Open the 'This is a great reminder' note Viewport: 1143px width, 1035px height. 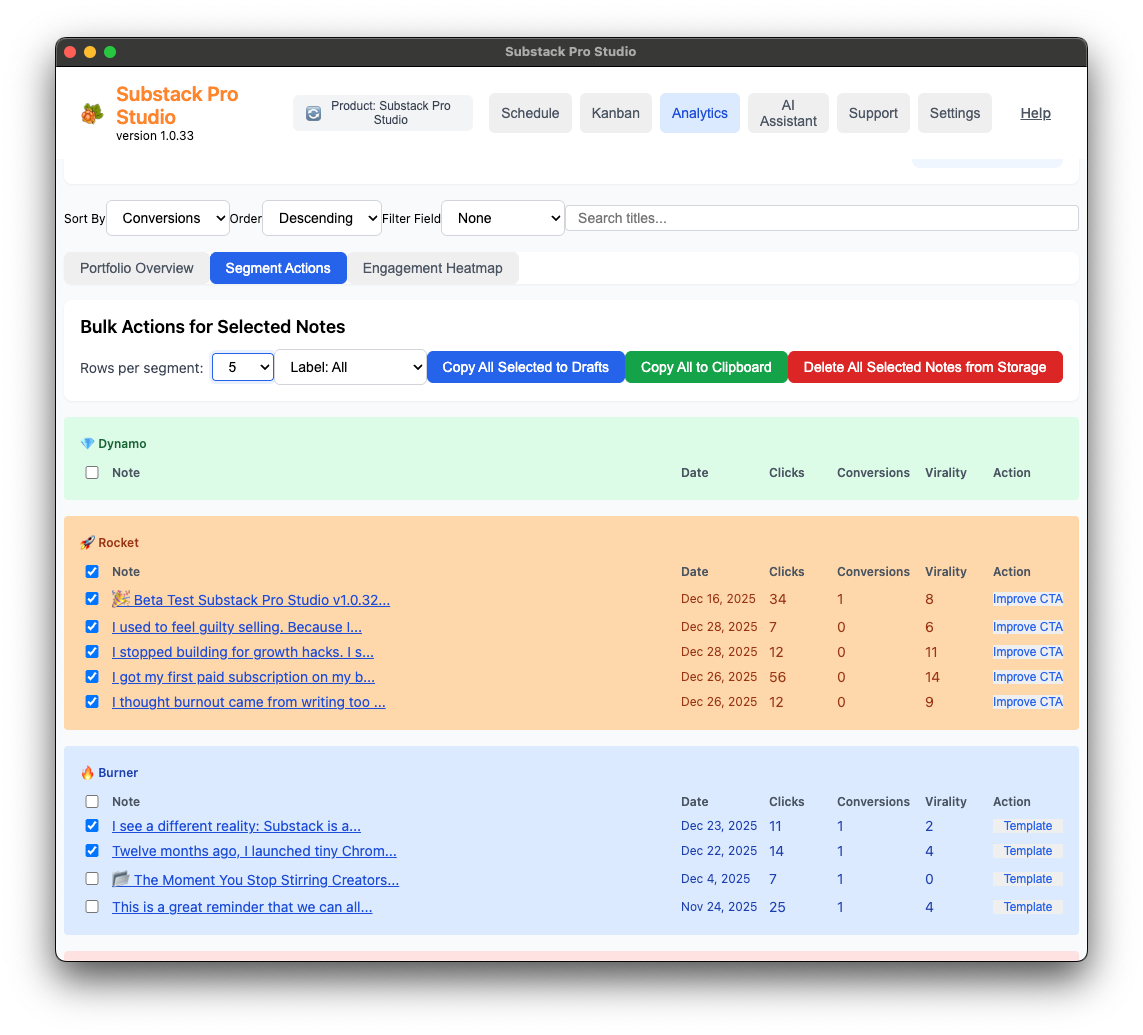(x=242, y=907)
